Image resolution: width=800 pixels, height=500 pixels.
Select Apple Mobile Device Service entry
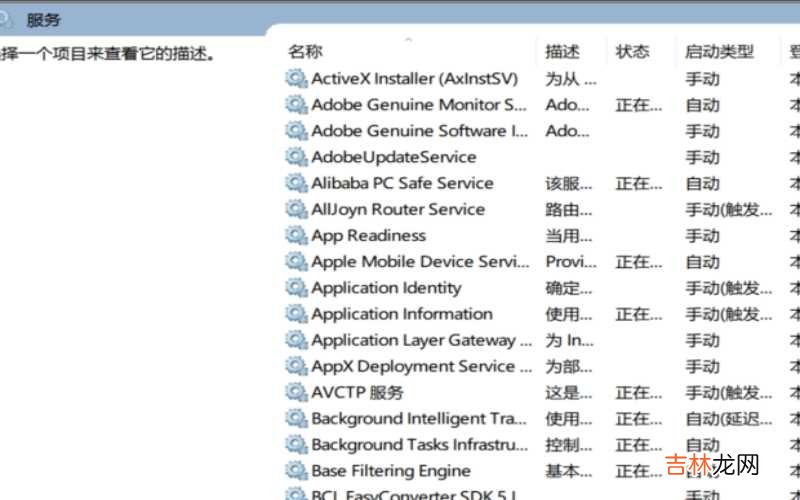pyautogui.click(x=420, y=262)
